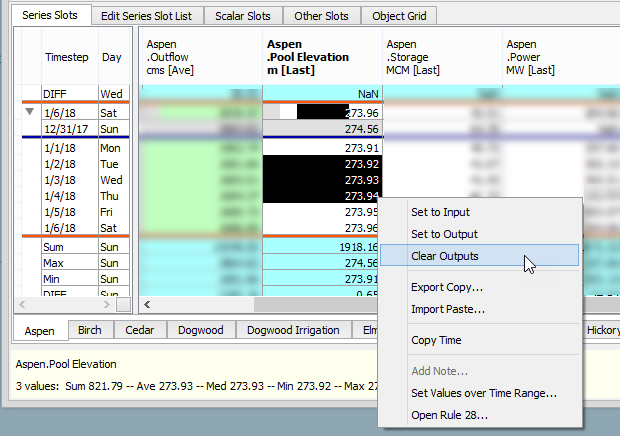
Task: Choose Clear Outputs from context menu
Action: pos(444,256)
